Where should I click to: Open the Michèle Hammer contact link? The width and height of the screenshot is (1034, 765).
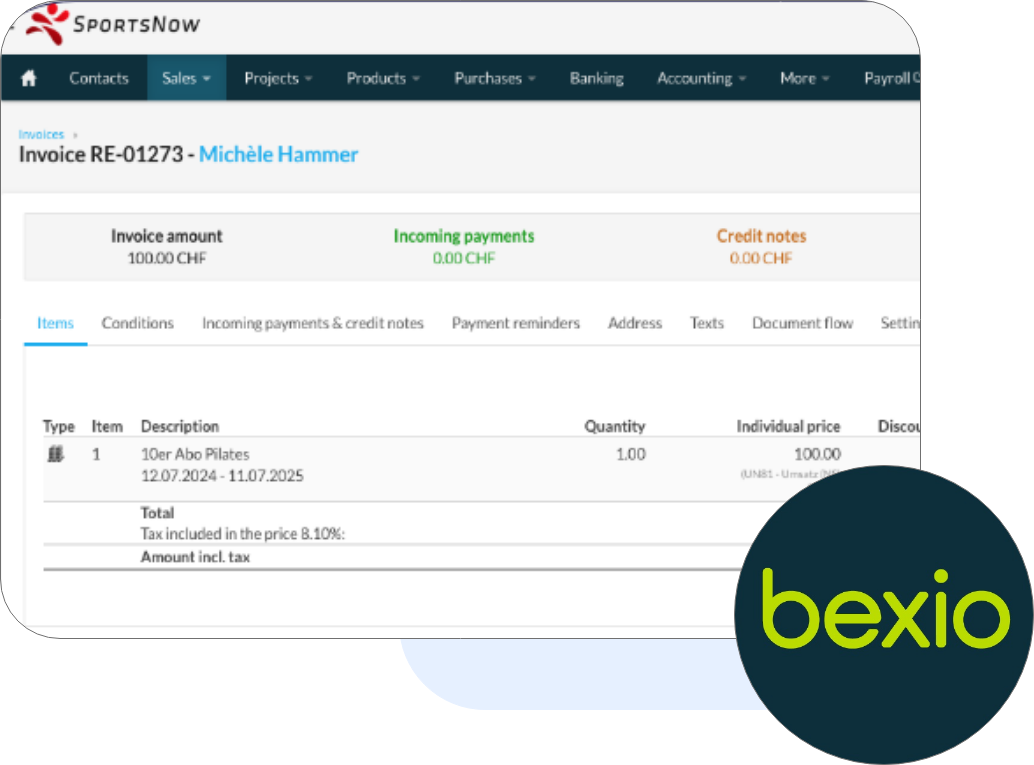tap(278, 155)
